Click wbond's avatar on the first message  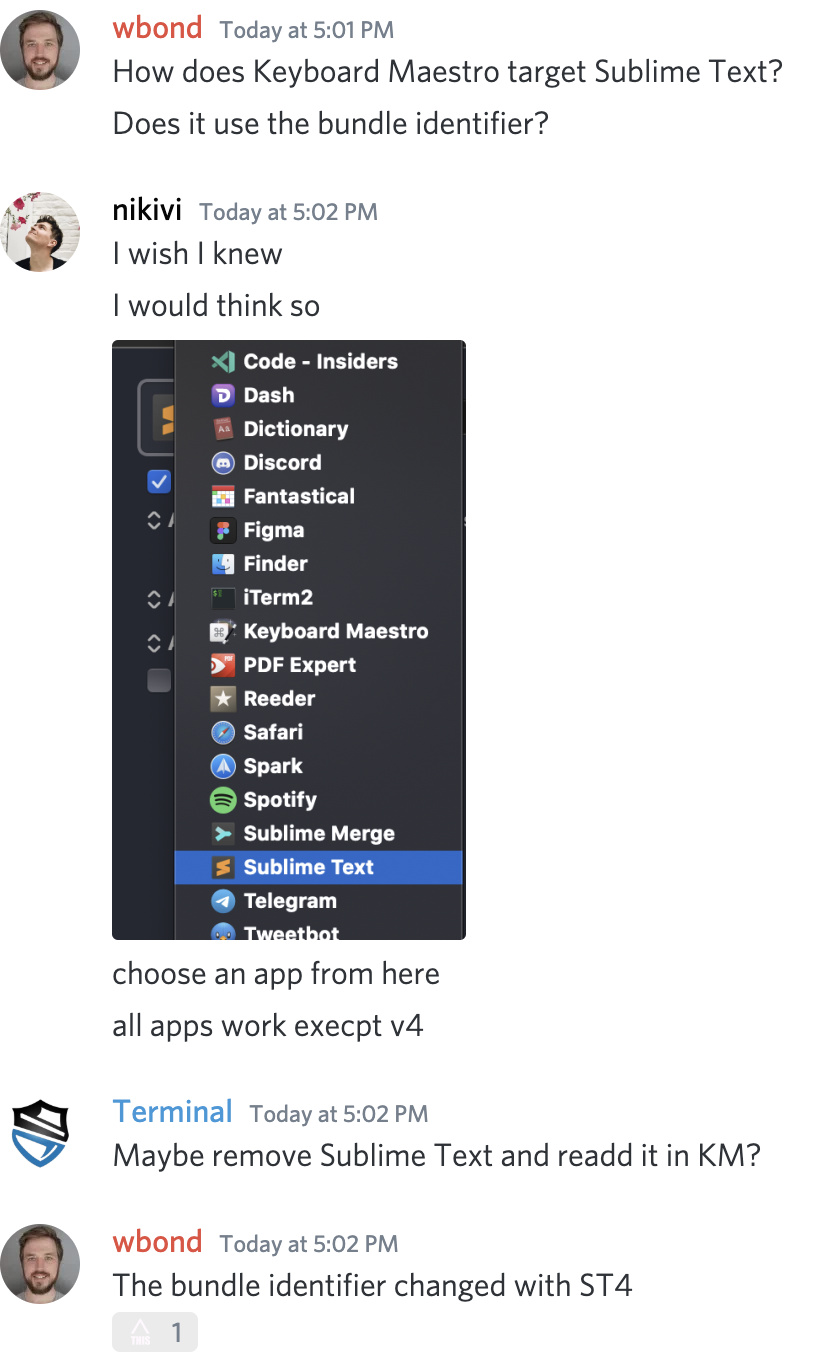[40, 50]
